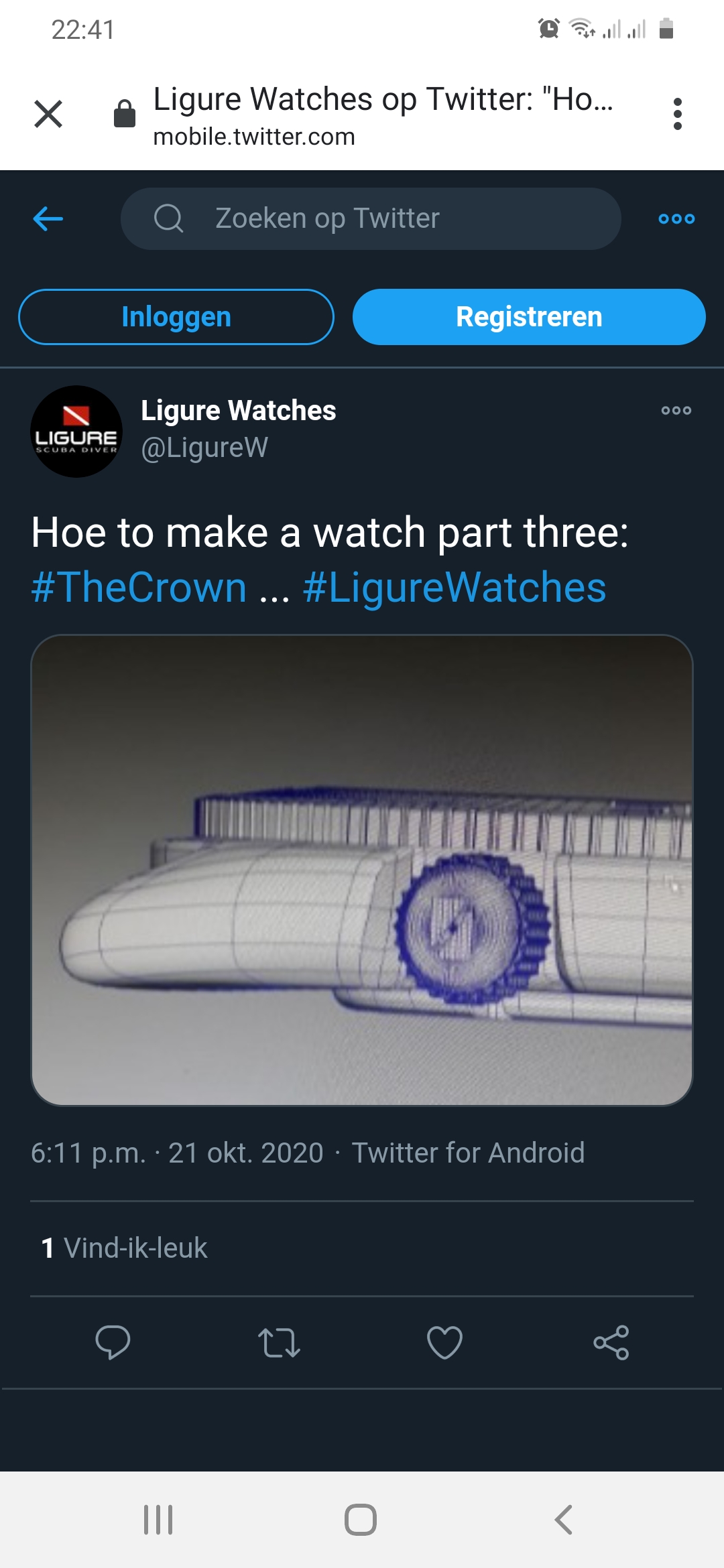Focus the Zoeken op Twitter search field
Screen dimensions: 724x1568
(x=371, y=218)
